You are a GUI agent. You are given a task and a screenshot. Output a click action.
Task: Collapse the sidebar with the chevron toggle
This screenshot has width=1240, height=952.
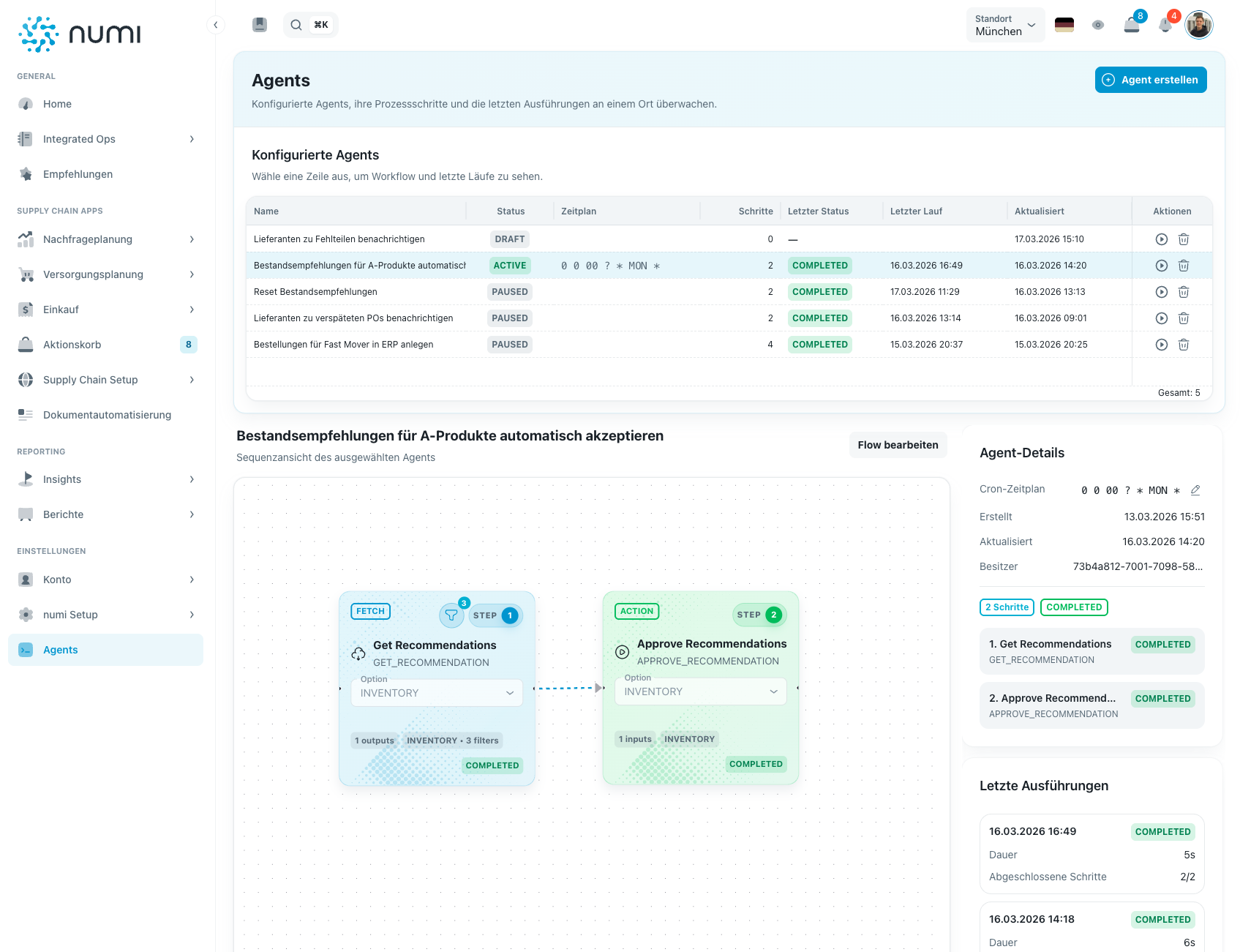[215, 25]
